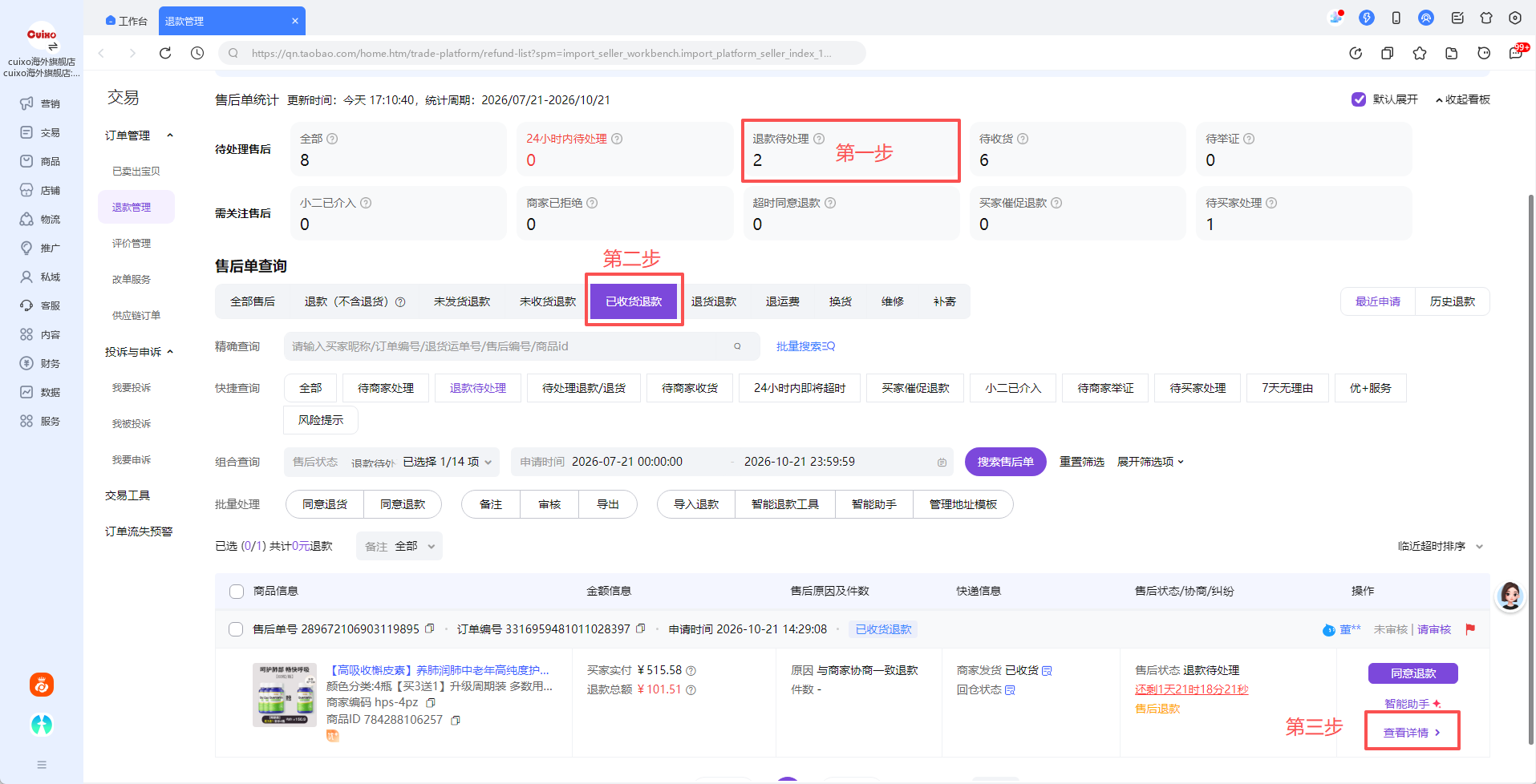Switch to the 已收货退款 tab
Viewport: 1536px width, 784px height.
[x=634, y=301]
